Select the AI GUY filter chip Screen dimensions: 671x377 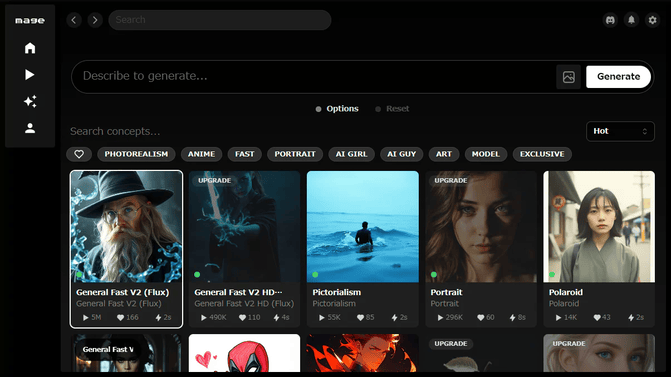pyautogui.click(x=401, y=154)
